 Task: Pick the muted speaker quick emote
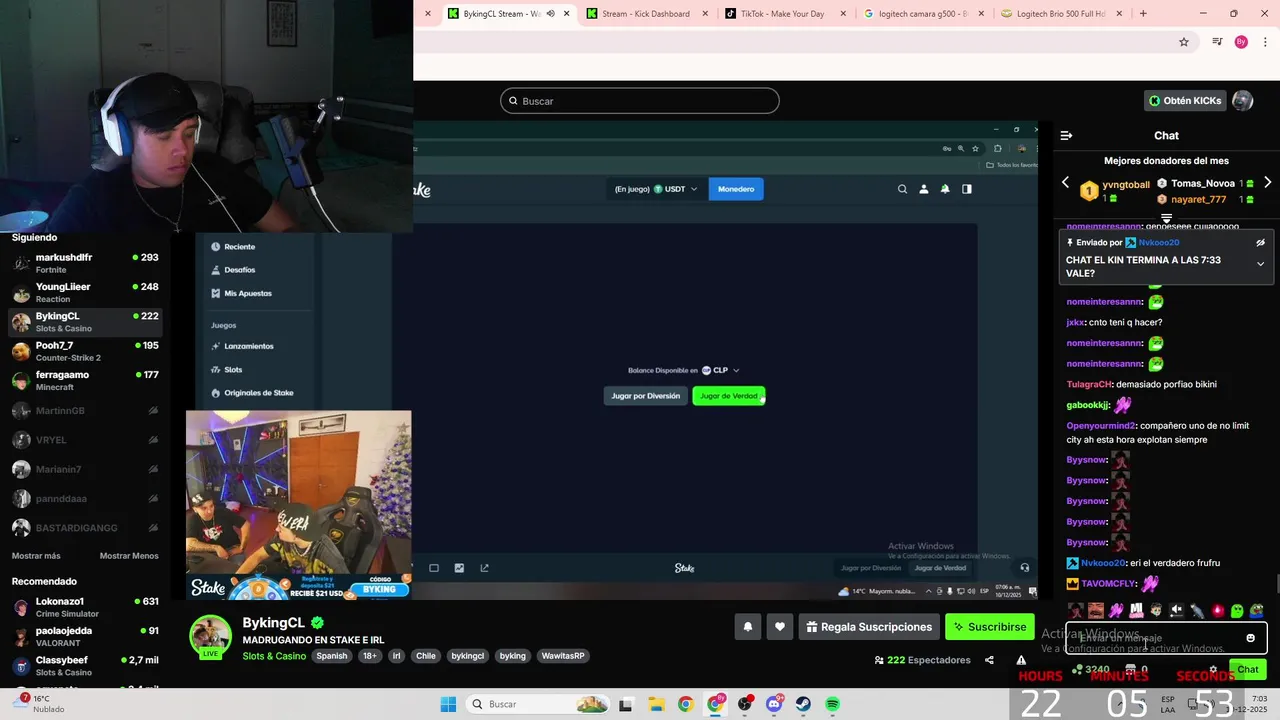[1176, 610]
